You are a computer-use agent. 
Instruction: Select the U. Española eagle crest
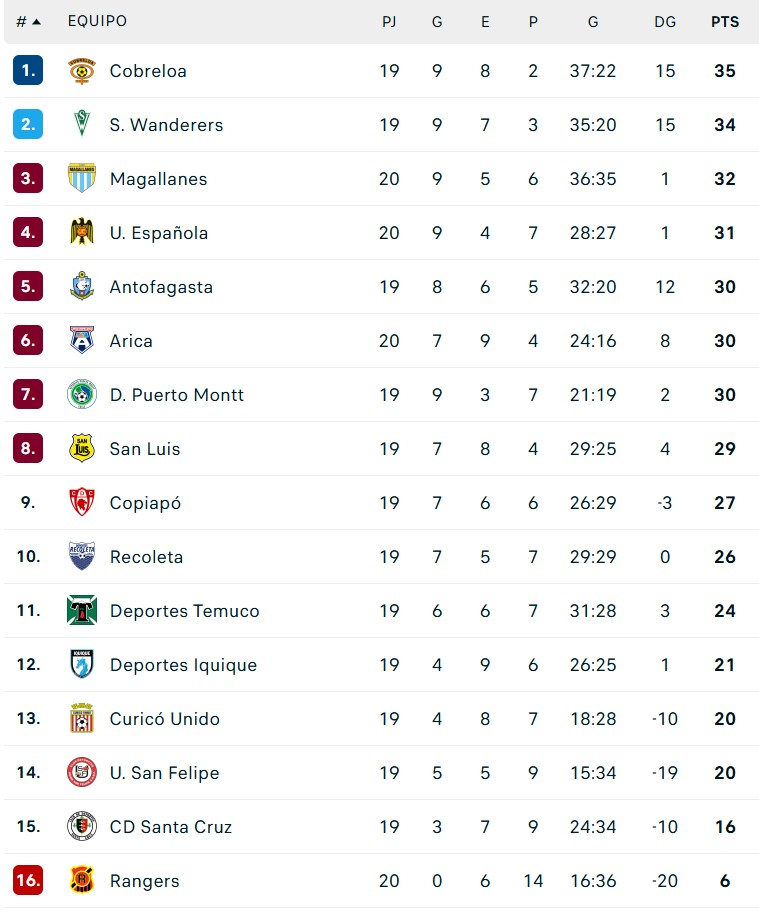pyautogui.click(x=82, y=233)
